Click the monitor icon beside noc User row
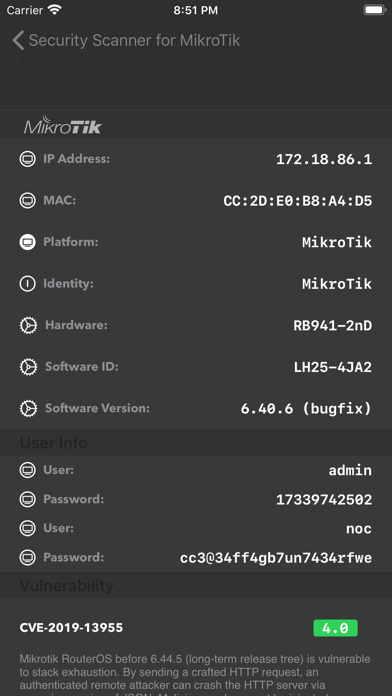392x696 pixels. (x=28, y=528)
